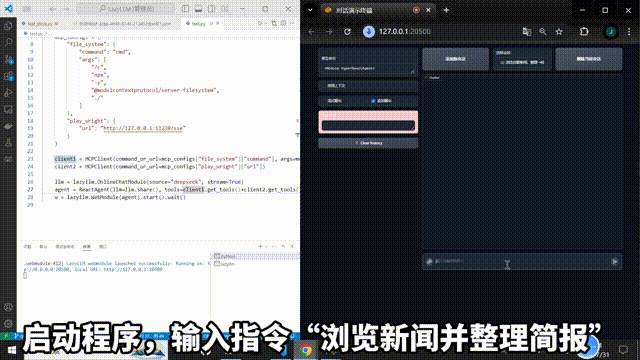Select the lazyllm terminal in list
The width and height of the screenshot is (640, 360).
coord(256,264)
